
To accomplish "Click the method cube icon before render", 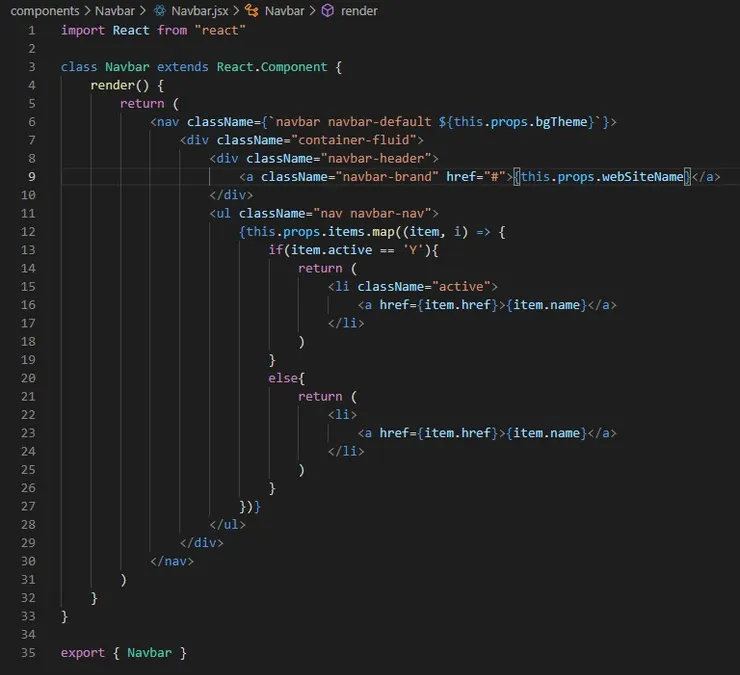I will click(x=328, y=10).
